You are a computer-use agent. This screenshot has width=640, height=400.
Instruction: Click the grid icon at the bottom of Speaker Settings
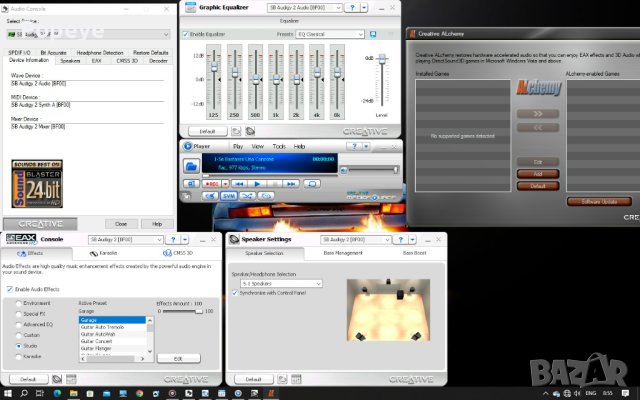click(296, 379)
